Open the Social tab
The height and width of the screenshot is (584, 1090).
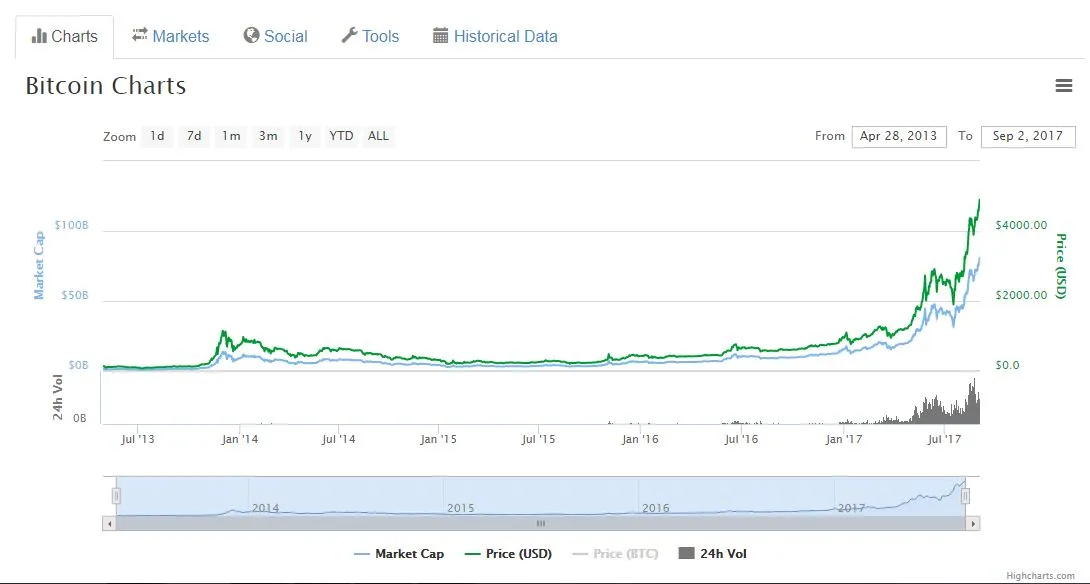click(275, 36)
